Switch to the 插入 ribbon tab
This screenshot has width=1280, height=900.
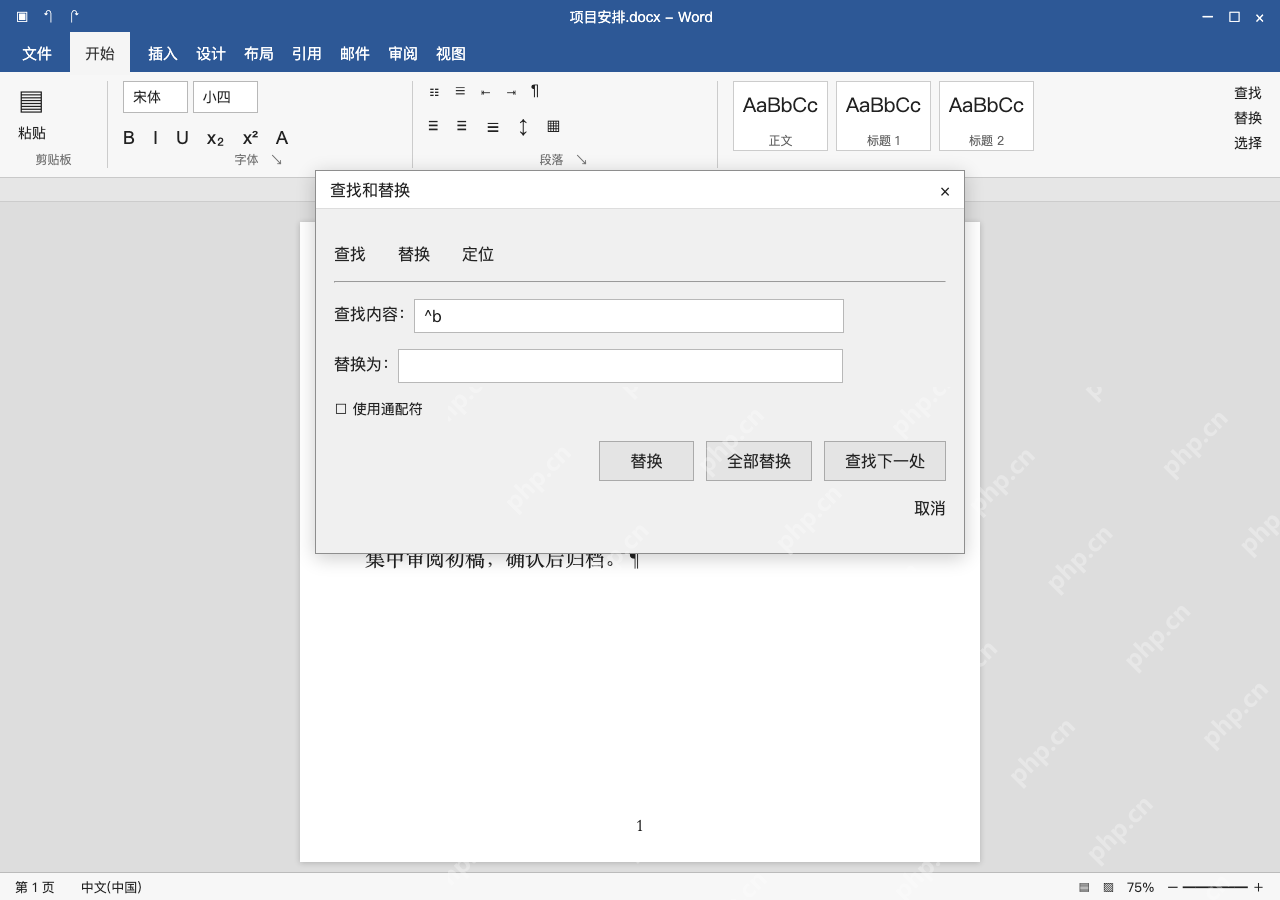pos(163,54)
